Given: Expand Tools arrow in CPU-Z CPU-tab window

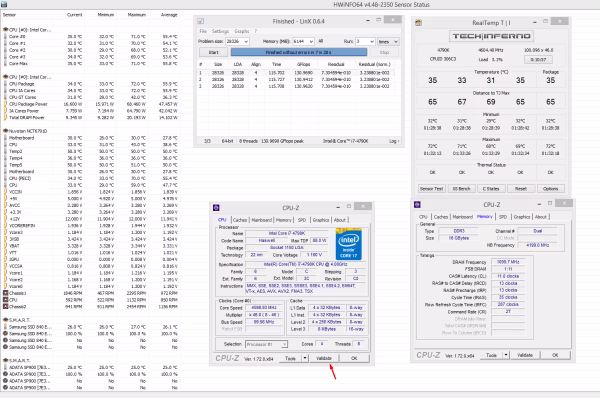Looking at the screenshot, I should (305, 358).
